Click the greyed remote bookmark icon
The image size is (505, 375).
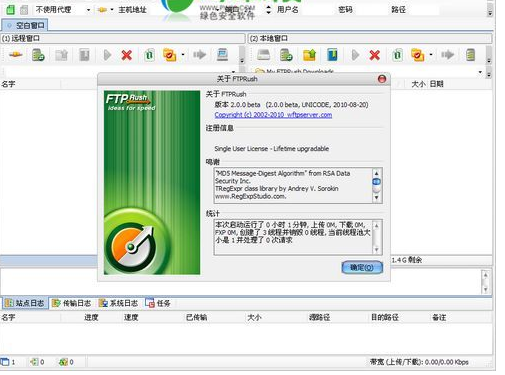[x=84, y=55]
